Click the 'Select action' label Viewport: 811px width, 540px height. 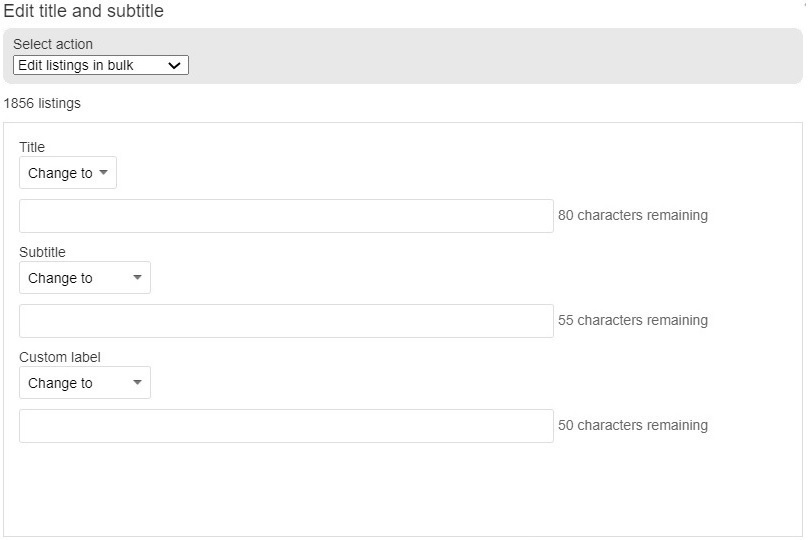coord(53,44)
